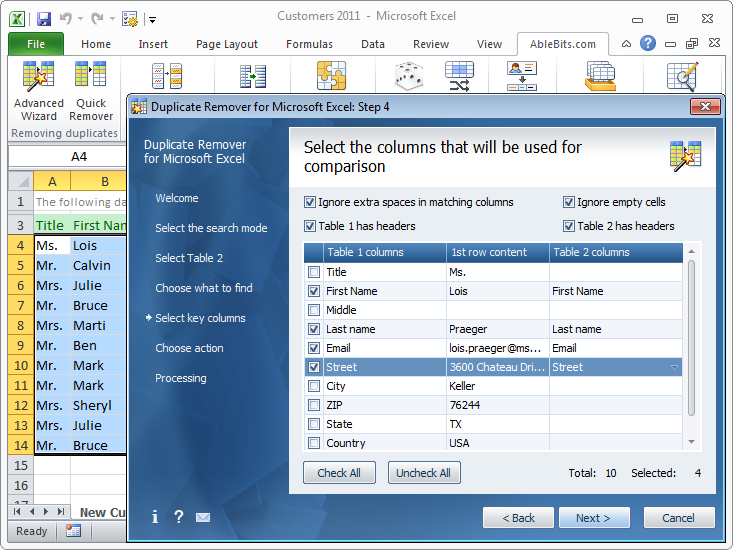Select row 15 header in worksheet
This screenshot has height=550, width=733.
point(21,465)
